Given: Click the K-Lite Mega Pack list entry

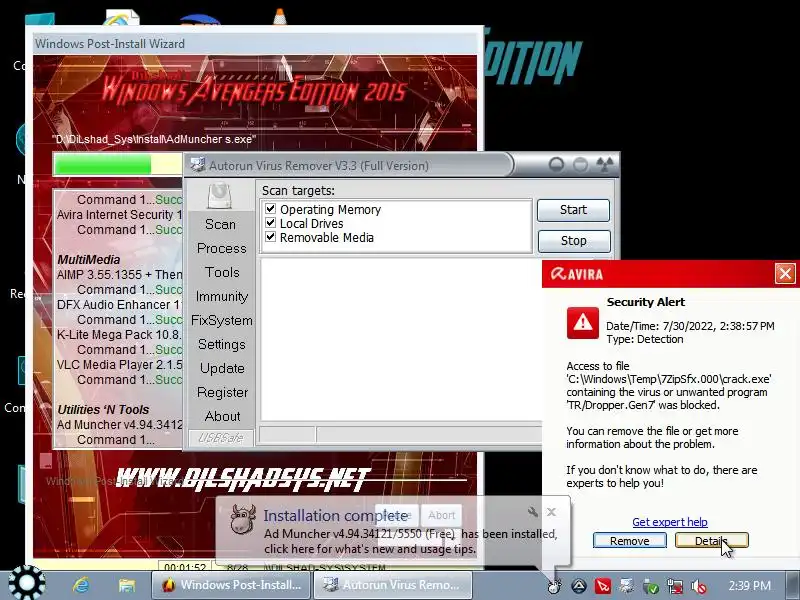Looking at the screenshot, I should click(x=119, y=335).
